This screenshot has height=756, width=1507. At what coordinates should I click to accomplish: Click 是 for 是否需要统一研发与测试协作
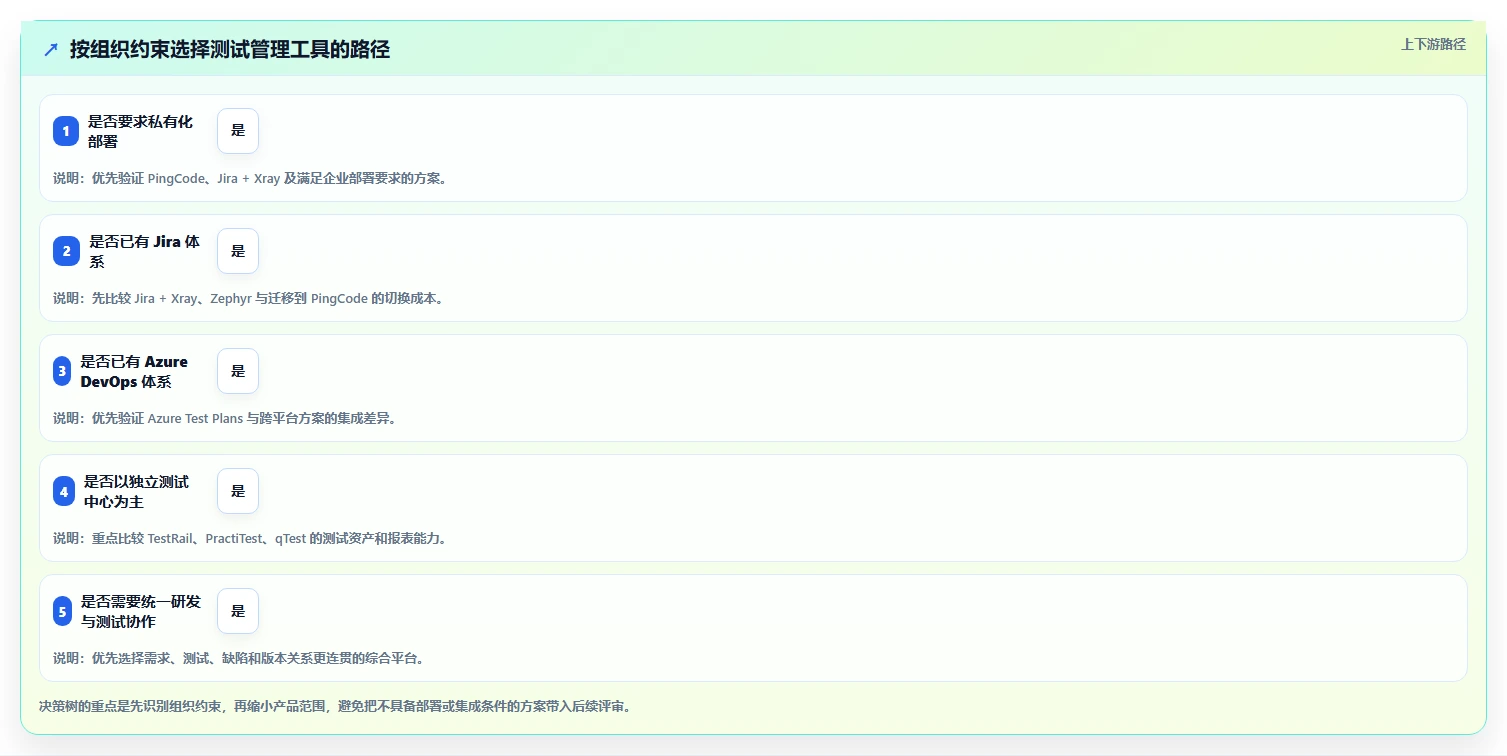238,611
